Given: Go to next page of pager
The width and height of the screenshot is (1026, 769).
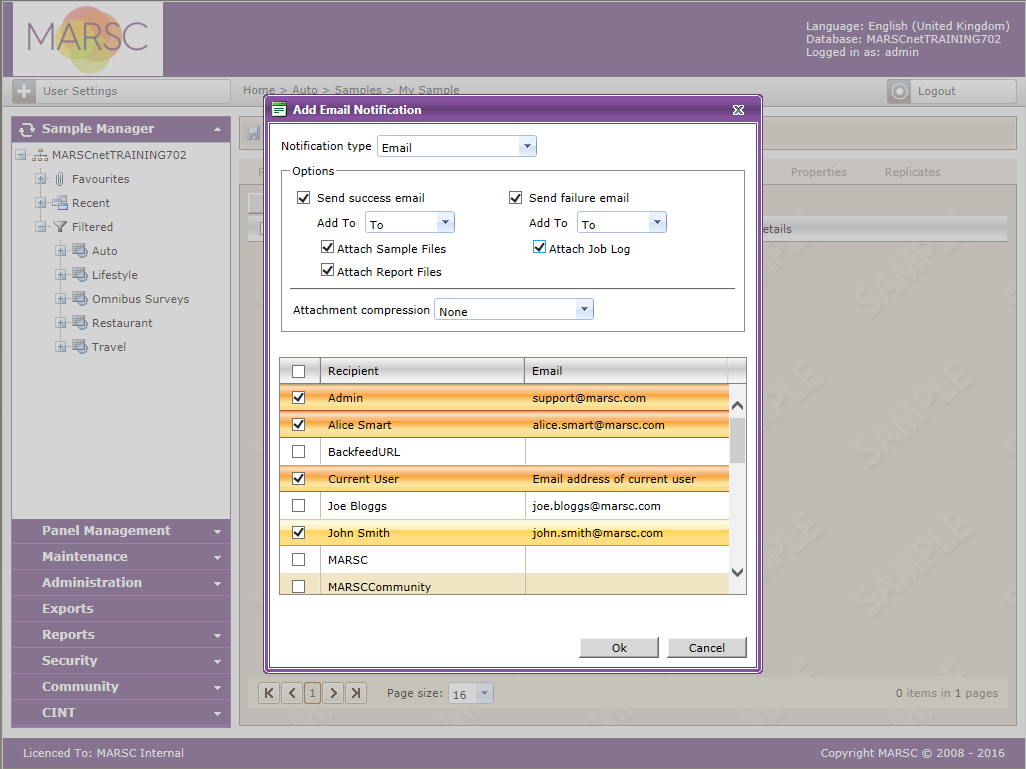Looking at the screenshot, I should pyautogui.click(x=334, y=693).
